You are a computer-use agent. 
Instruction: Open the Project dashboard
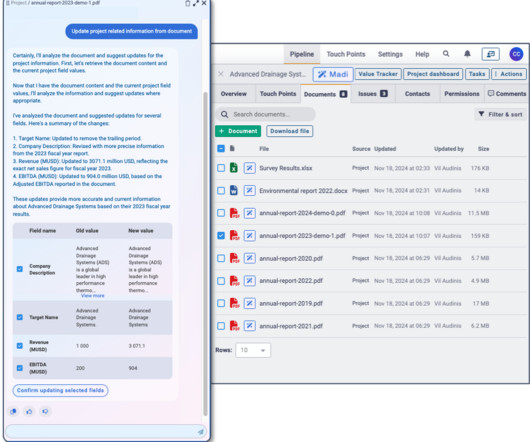click(x=433, y=74)
